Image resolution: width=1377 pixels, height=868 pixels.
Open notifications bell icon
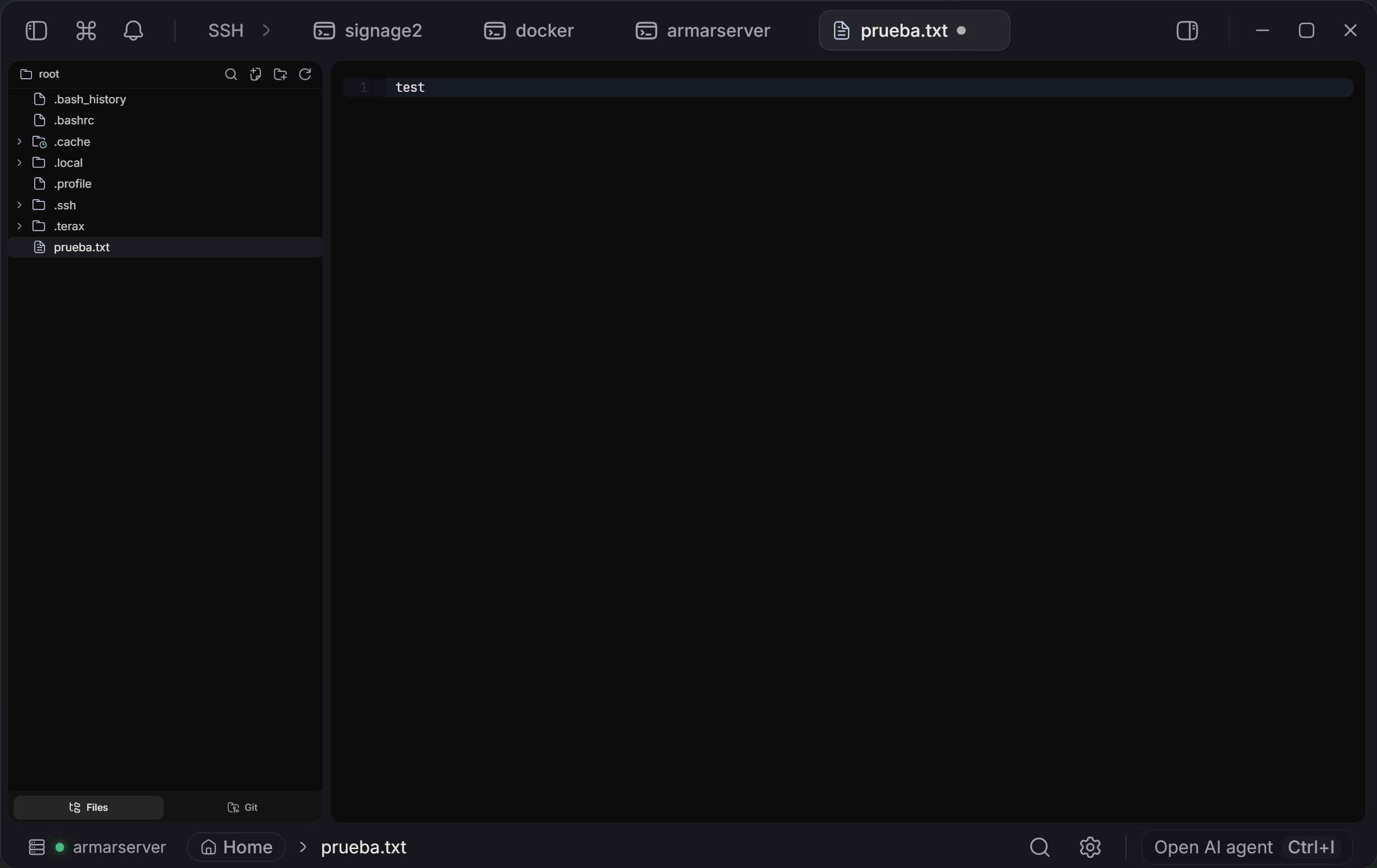point(133,30)
